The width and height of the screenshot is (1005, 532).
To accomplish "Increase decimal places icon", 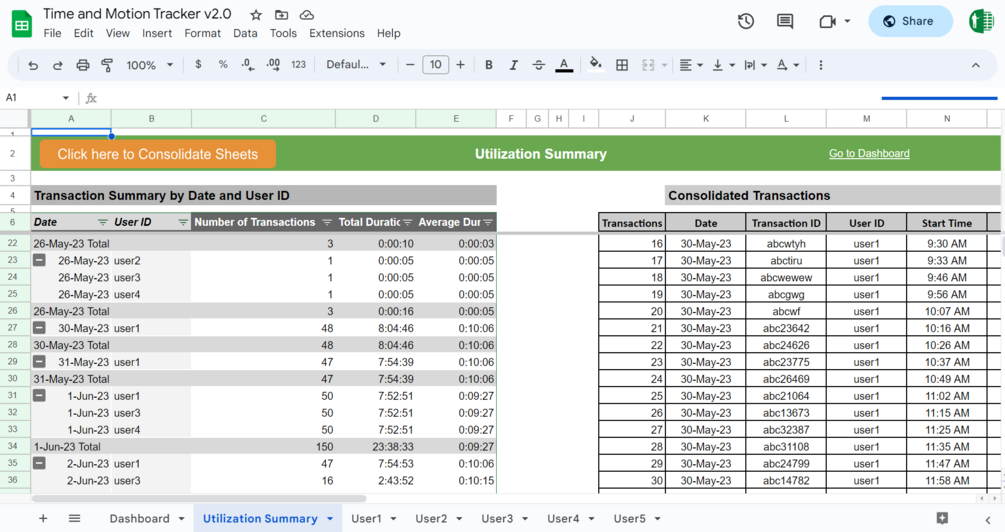I will 273,64.
